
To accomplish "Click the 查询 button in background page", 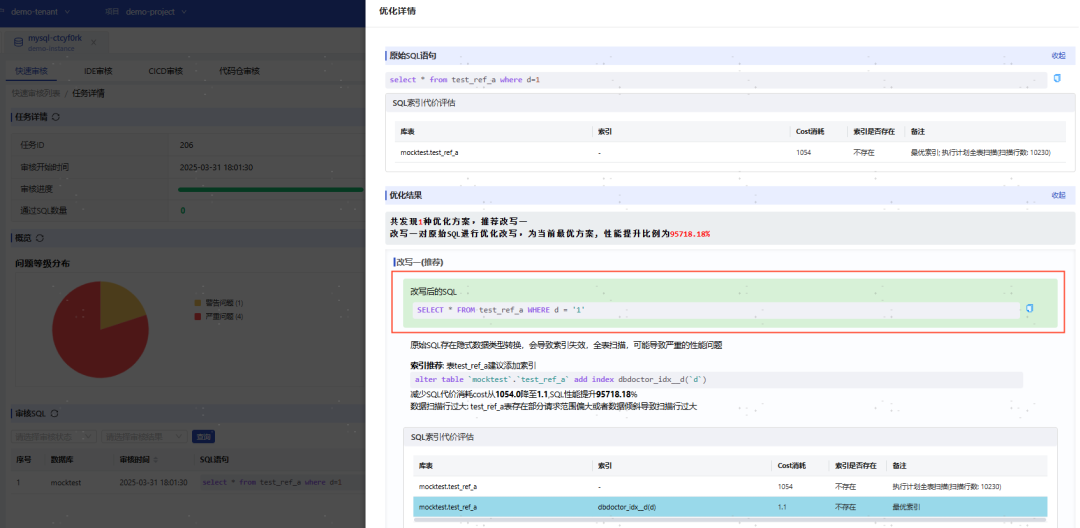I will coord(202,436).
